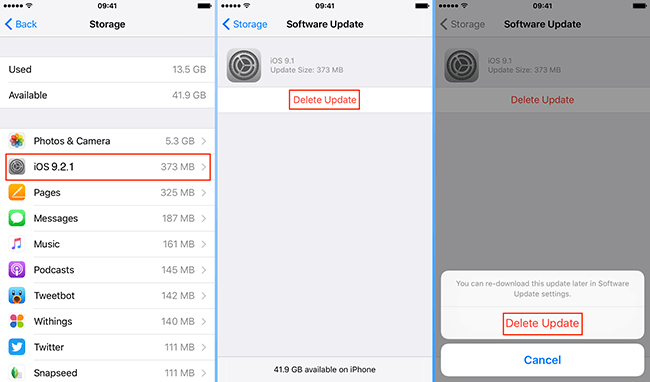Tap the green Messages icon
The height and width of the screenshot is (382, 650).
click(17, 218)
